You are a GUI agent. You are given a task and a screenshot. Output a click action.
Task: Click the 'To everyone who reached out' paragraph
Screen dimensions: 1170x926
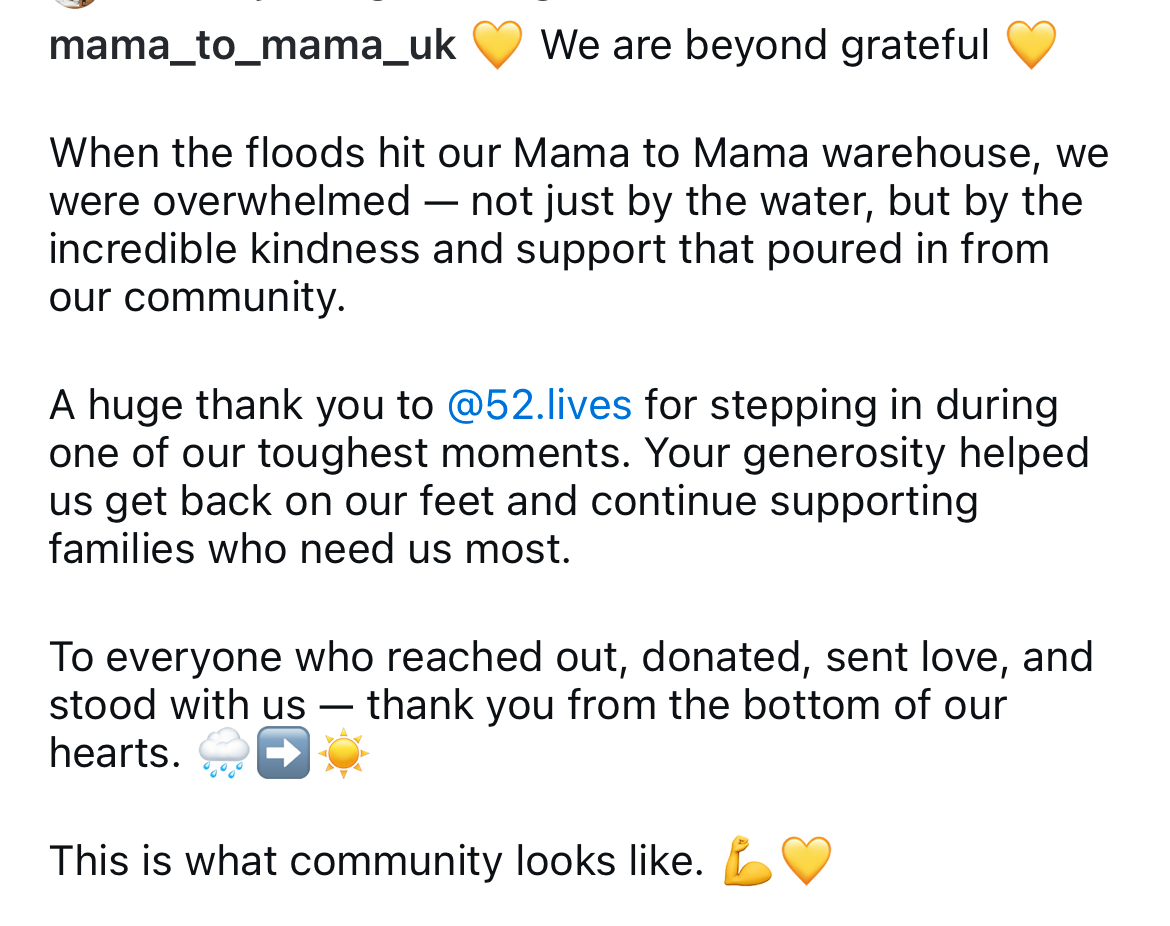[x=571, y=705]
